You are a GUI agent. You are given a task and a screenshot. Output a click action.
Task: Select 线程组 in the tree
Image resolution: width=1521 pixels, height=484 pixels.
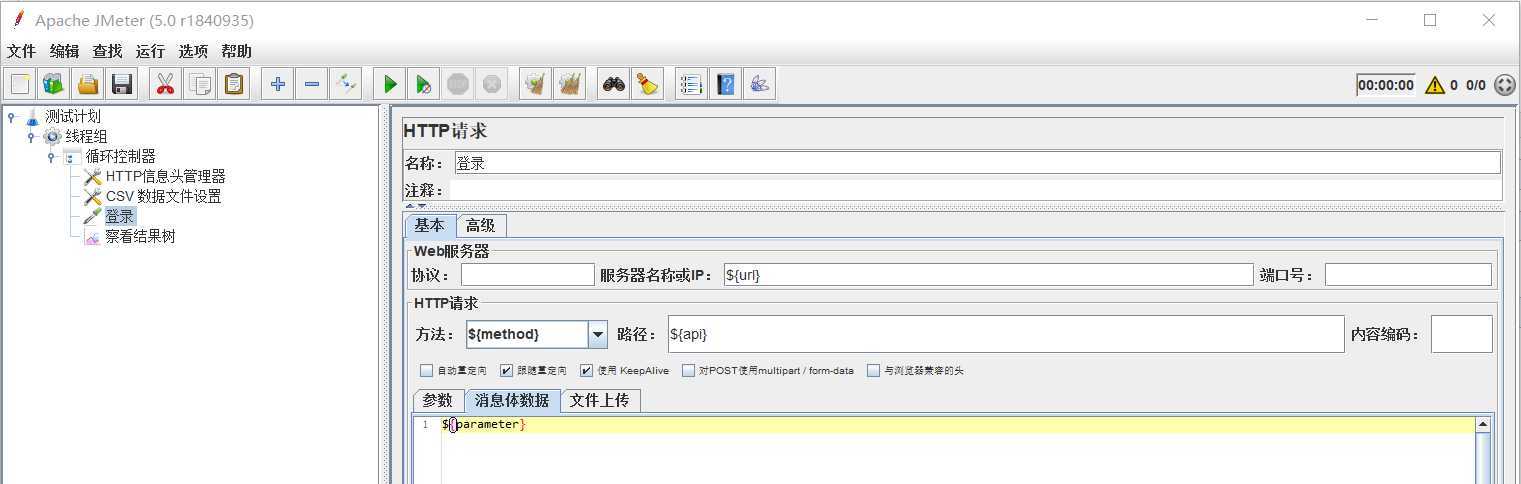click(86, 136)
